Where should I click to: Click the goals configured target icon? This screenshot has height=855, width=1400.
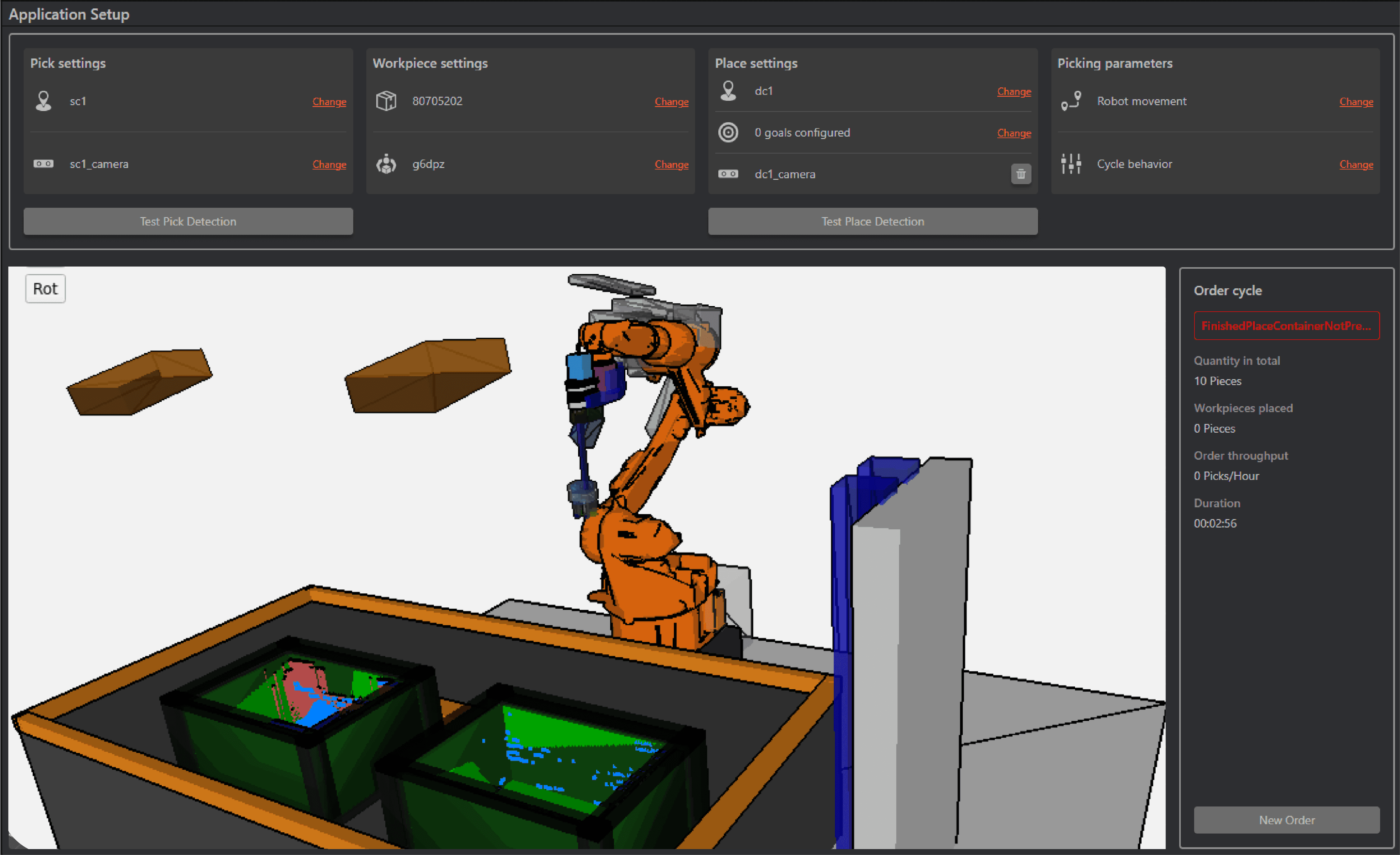(728, 132)
